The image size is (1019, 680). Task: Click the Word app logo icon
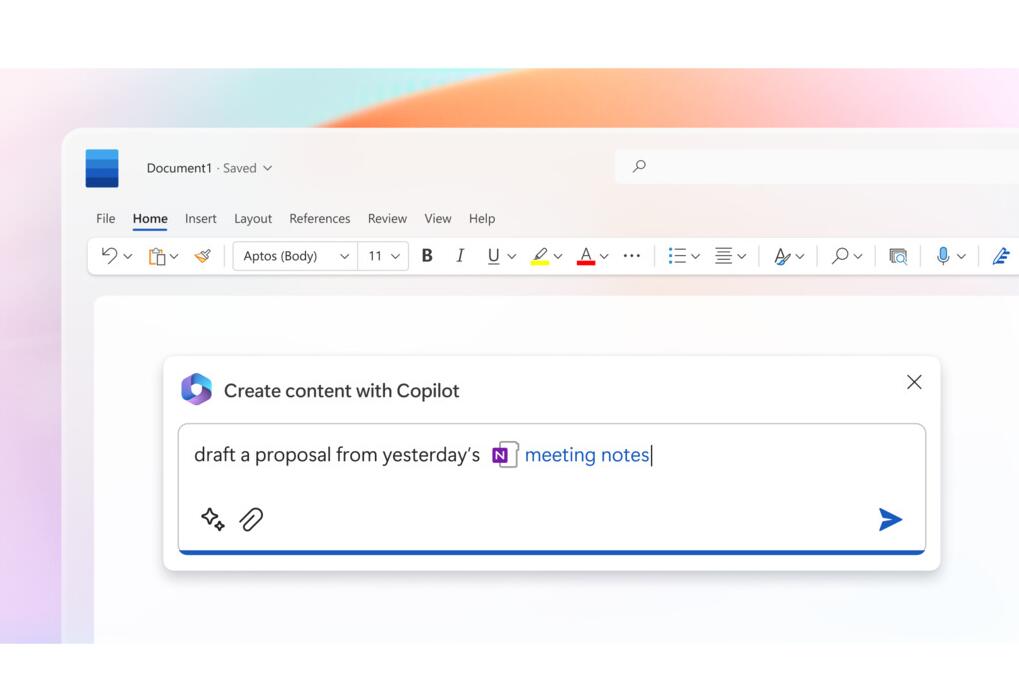pos(102,168)
